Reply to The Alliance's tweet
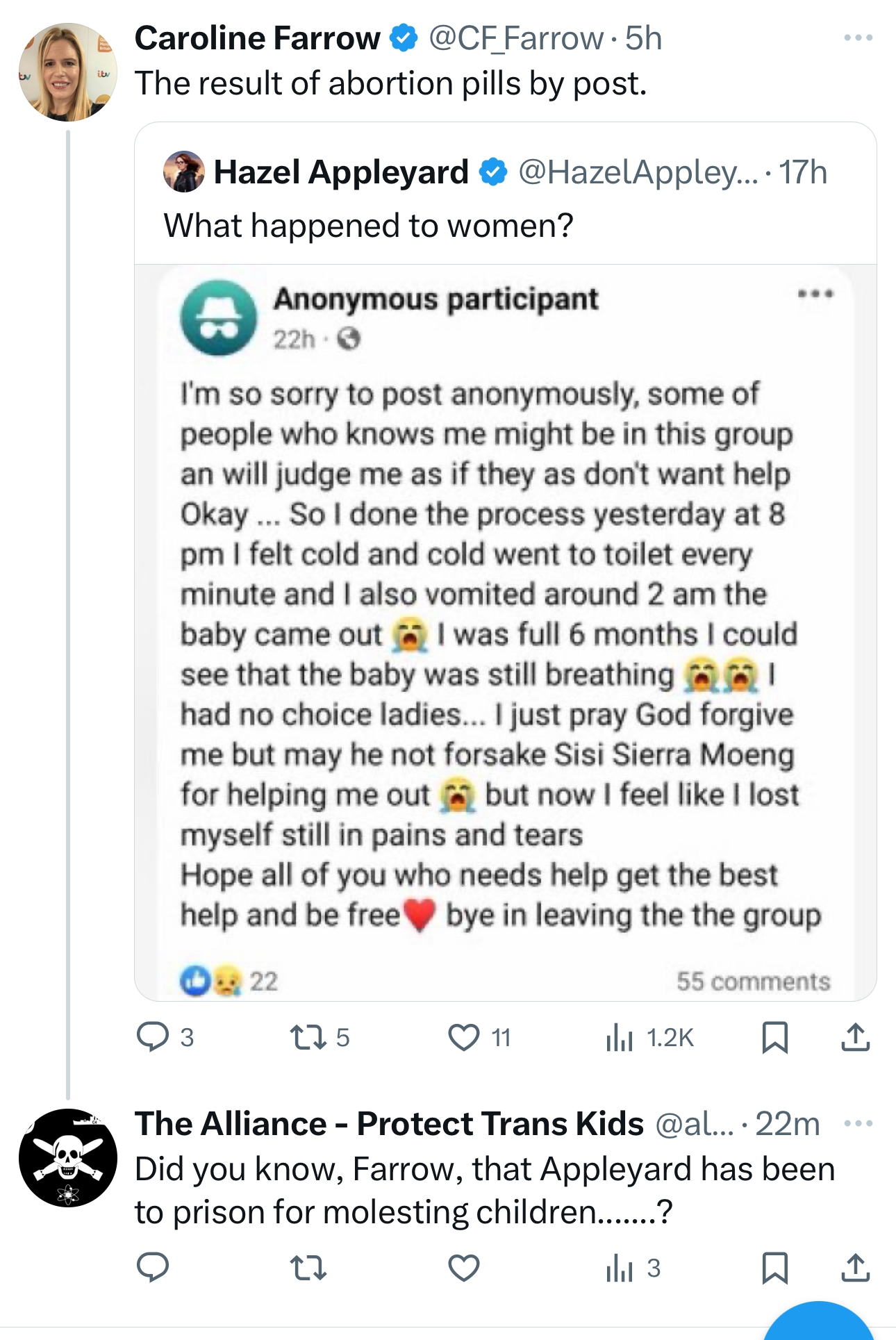Screen dimensions: 896x1340 154,1268
